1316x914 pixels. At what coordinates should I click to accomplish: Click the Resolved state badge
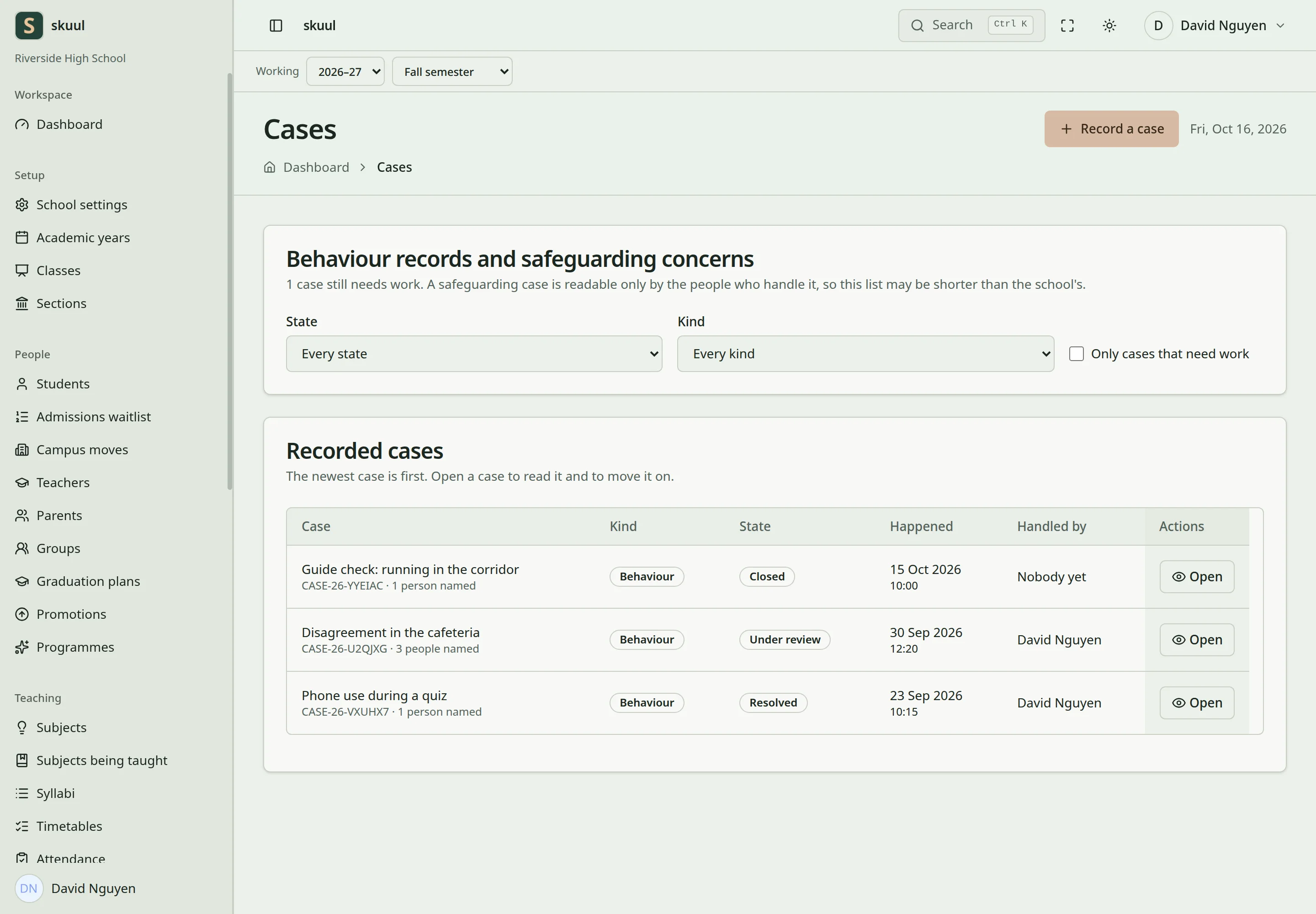coord(773,703)
